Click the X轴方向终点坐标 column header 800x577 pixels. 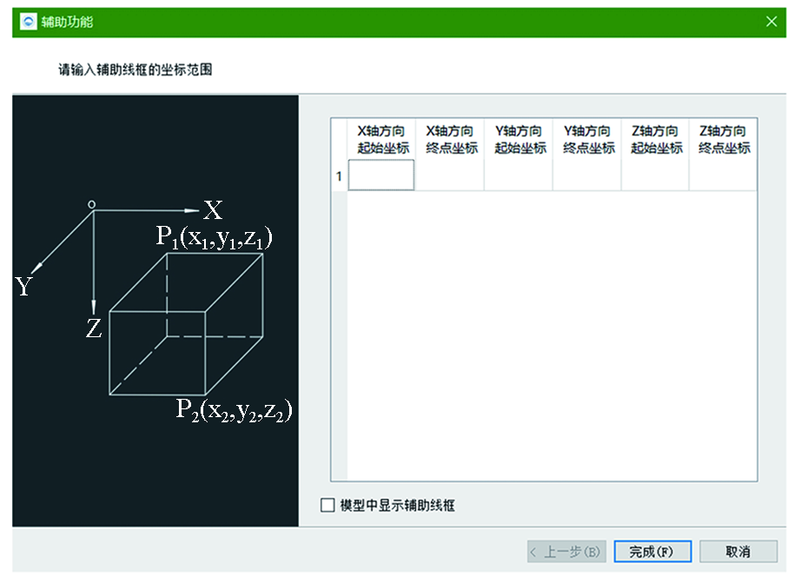(x=451, y=139)
